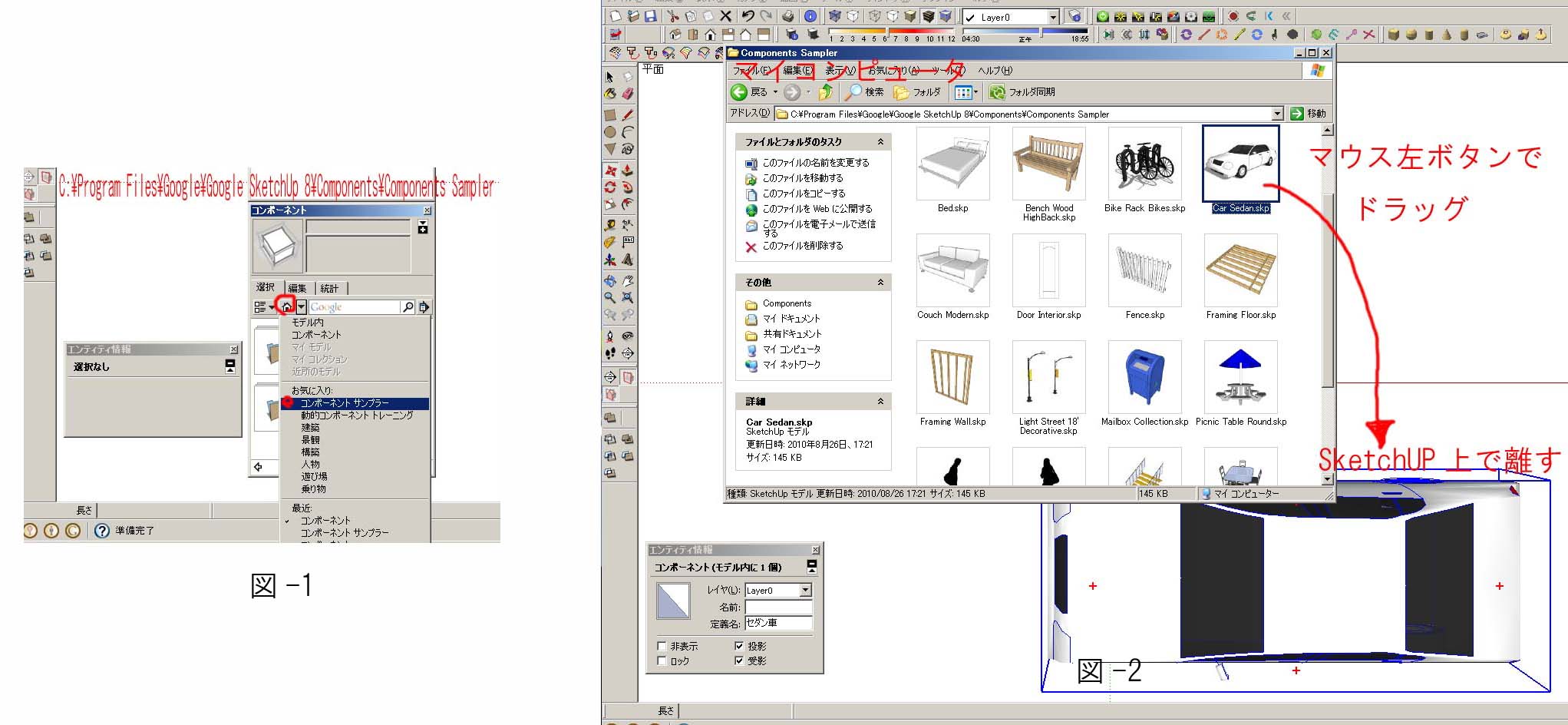Viewport: 1568px width, 725px height.
Task: Choose 動的コンポーネント トレーニング menu entry
Action: (357, 415)
